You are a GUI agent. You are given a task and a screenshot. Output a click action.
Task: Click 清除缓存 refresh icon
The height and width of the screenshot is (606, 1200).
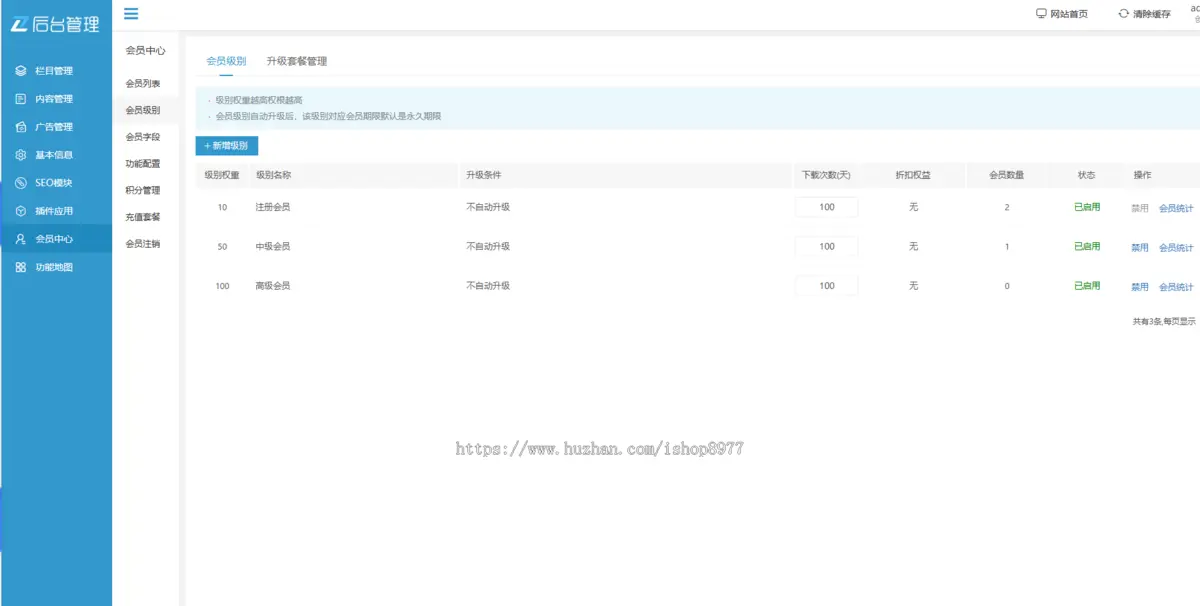[1123, 14]
